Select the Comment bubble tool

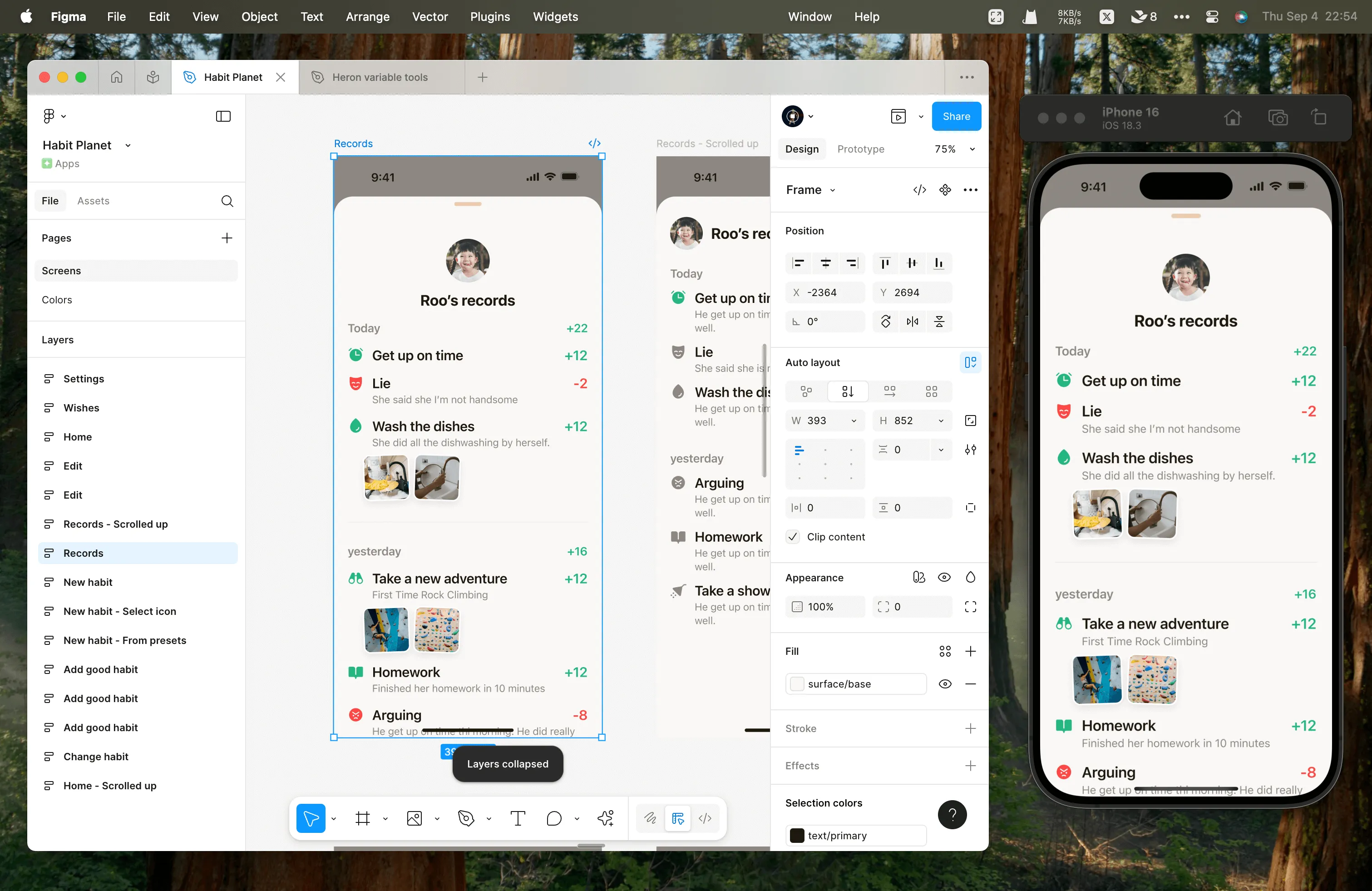pos(554,818)
